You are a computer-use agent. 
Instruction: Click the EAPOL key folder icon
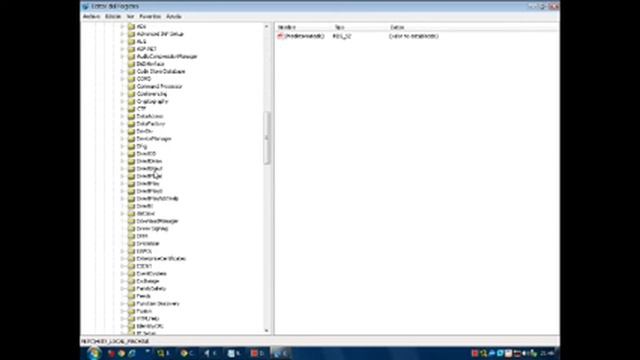point(131,251)
